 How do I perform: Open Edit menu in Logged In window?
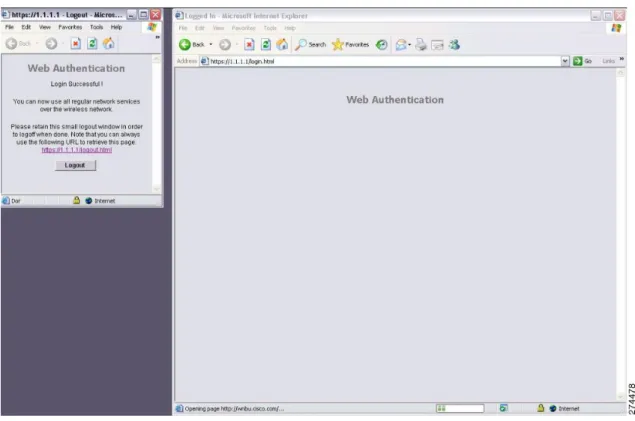tap(200, 28)
